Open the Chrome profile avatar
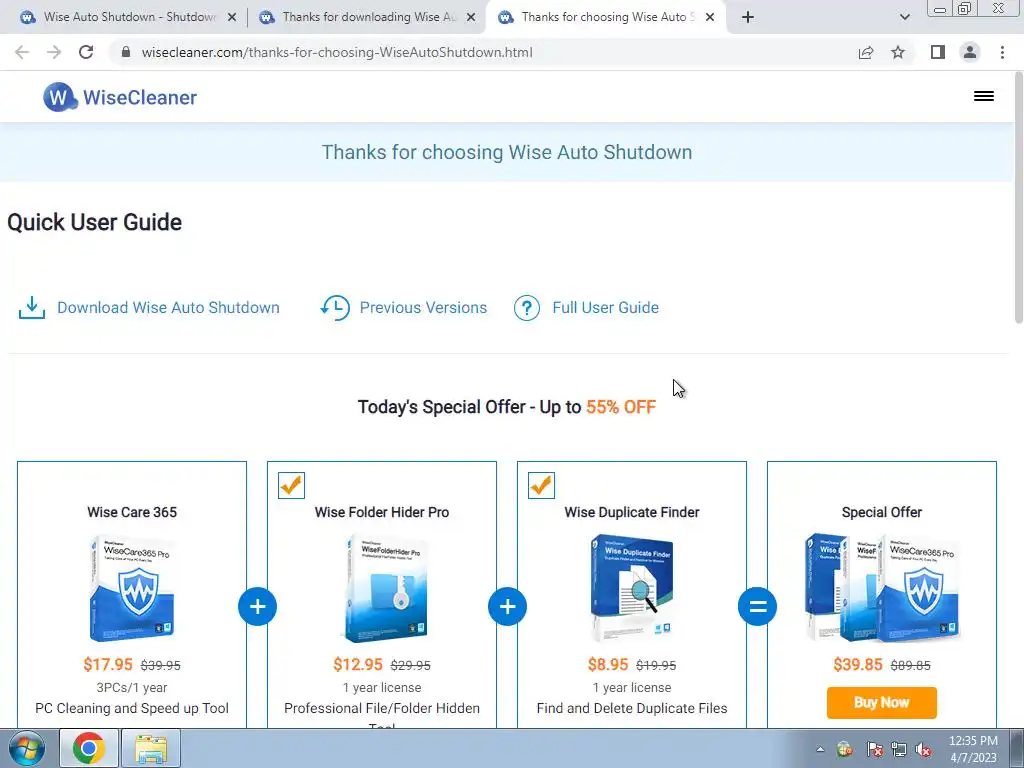The image size is (1024, 768). tap(970, 52)
